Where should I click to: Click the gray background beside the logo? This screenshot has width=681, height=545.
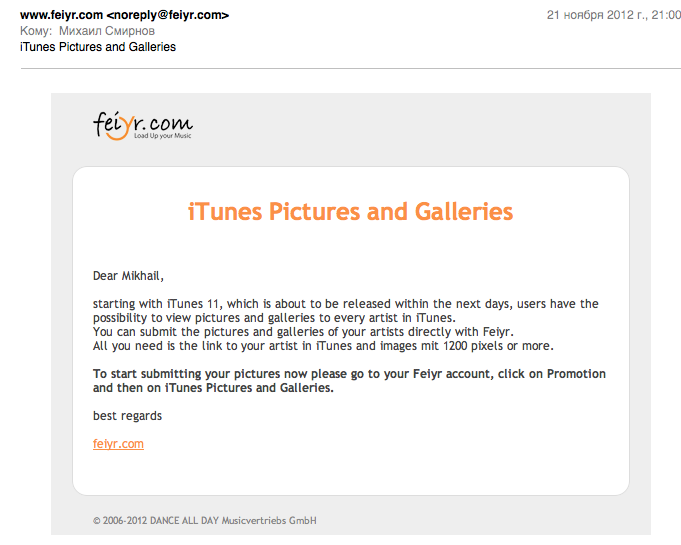[391, 126]
